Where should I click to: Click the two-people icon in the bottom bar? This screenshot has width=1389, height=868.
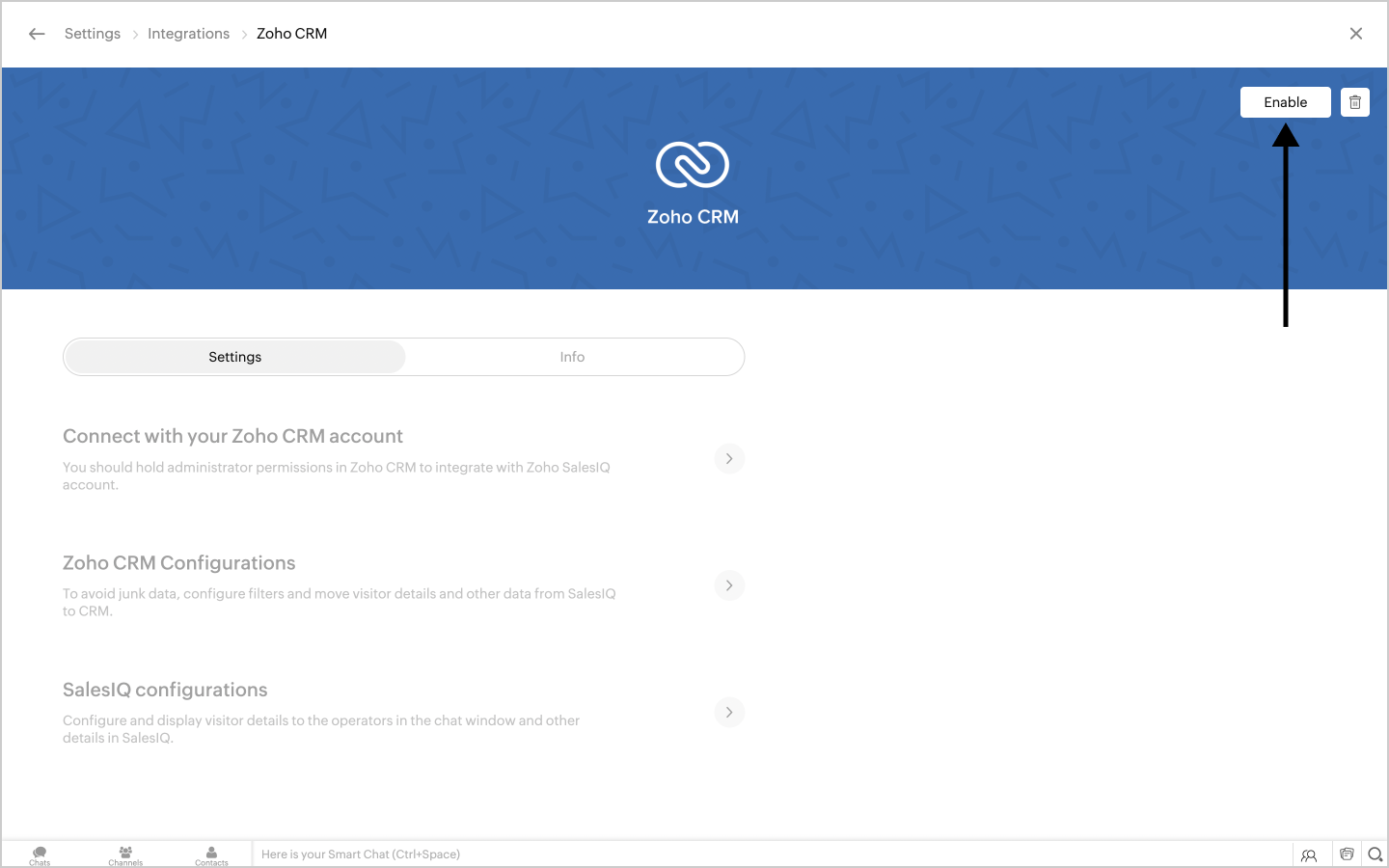[x=1309, y=854]
